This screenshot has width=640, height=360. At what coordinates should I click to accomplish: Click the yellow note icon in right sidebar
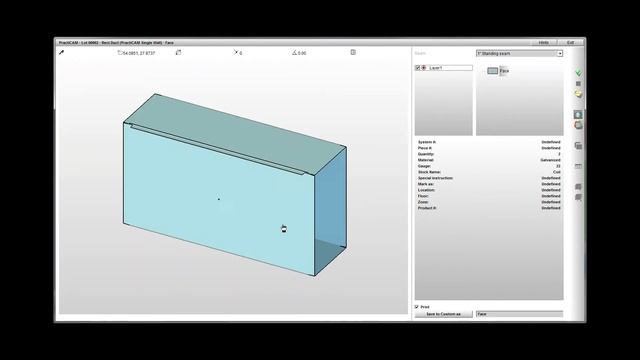pos(578,94)
